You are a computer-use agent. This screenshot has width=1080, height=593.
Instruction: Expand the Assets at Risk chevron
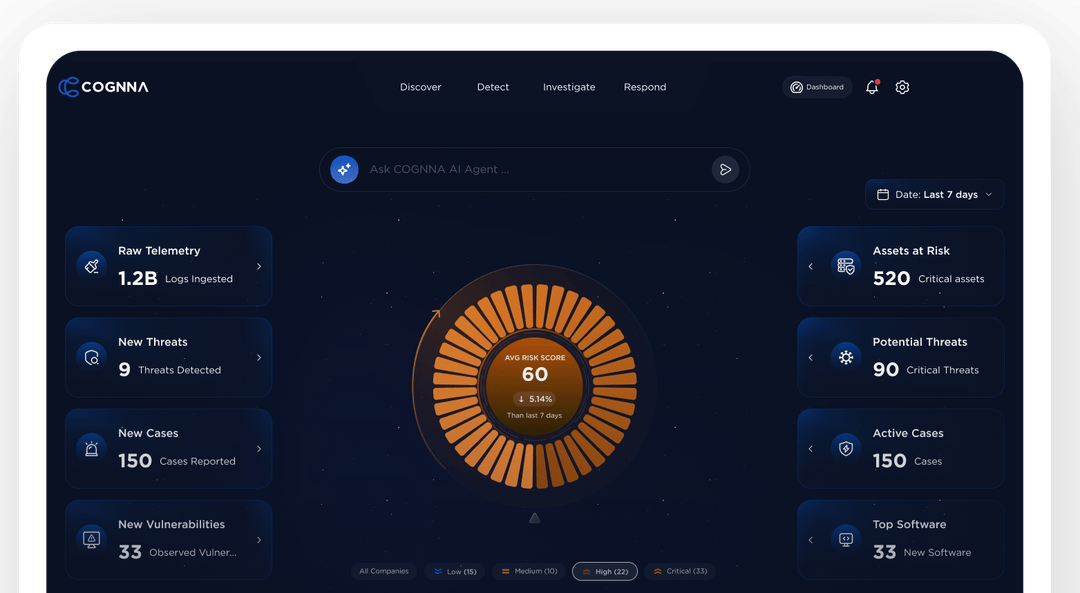(811, 266)
